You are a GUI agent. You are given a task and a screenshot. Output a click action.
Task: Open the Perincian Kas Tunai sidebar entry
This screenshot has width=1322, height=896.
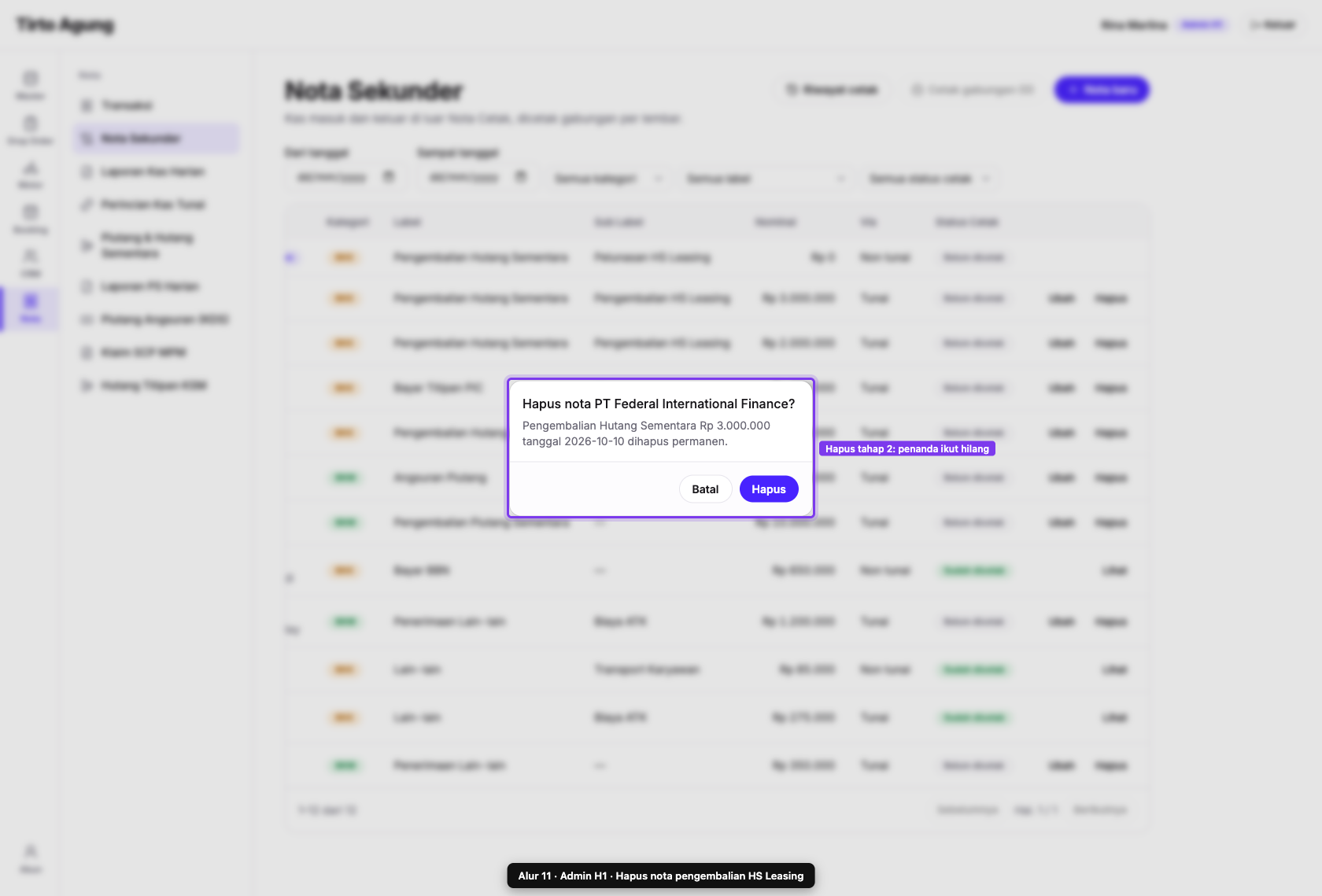(x=156, y=205)
